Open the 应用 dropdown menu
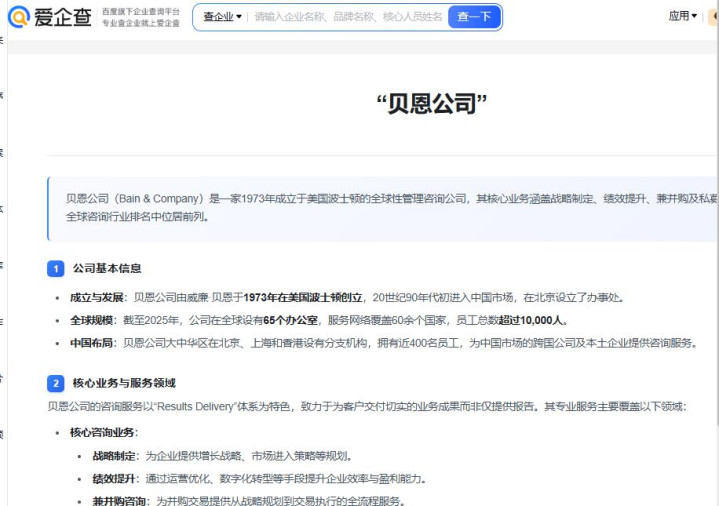The image size is (719, 506). [x=682, y=16]
